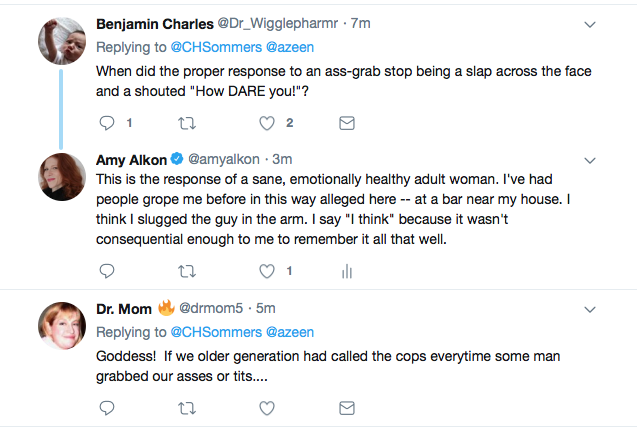Open more options on Benjamin Charles's tweet

590,24
